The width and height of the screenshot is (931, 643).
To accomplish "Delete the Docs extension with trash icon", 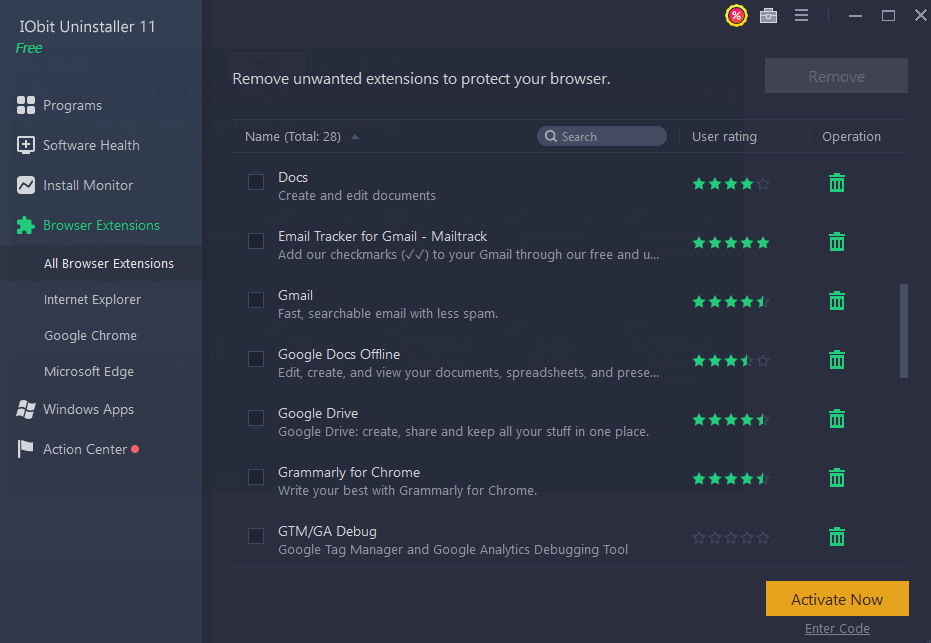I will point(837,183).
